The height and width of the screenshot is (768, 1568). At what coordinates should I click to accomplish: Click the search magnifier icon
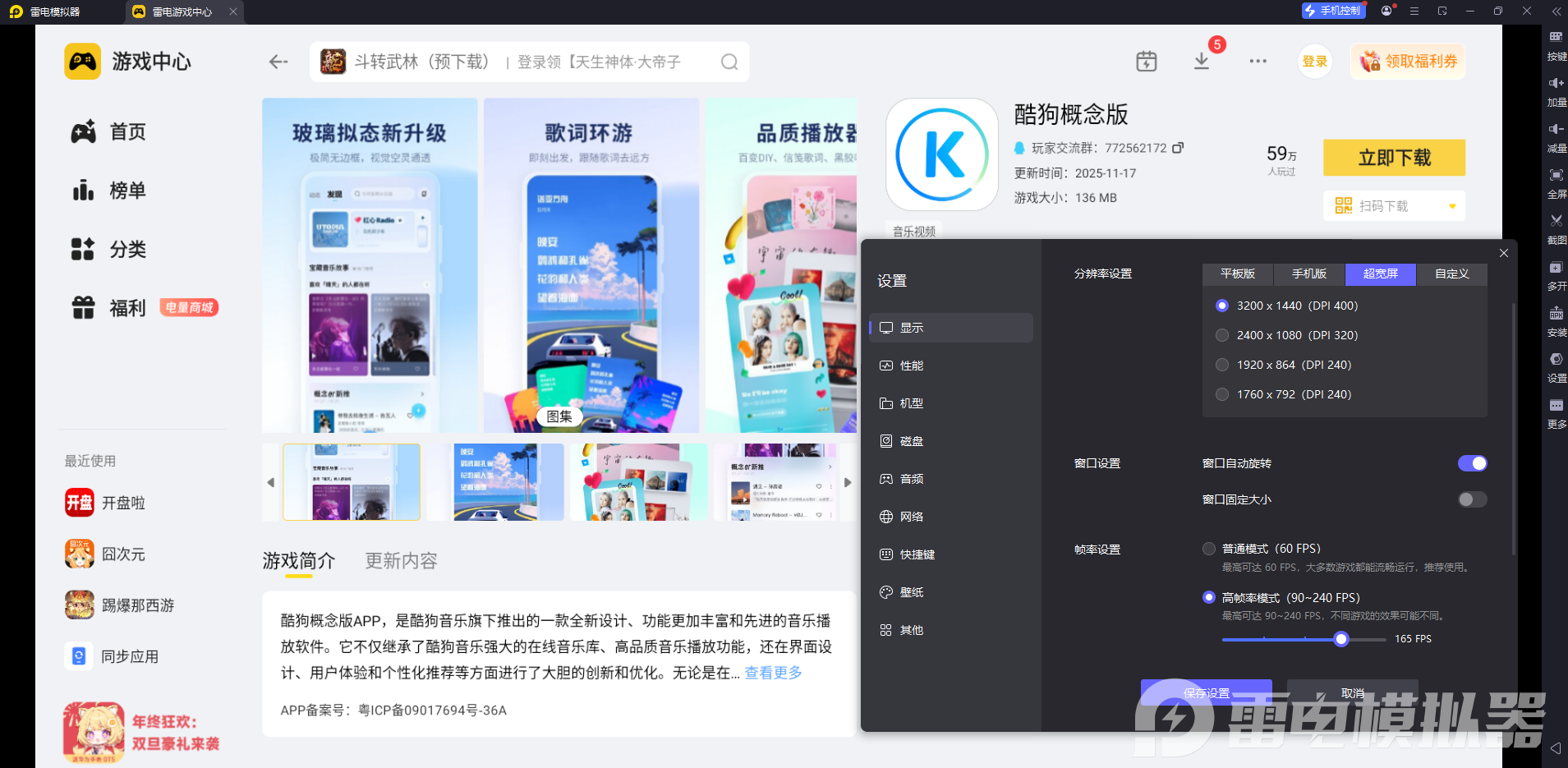(729, 62)
